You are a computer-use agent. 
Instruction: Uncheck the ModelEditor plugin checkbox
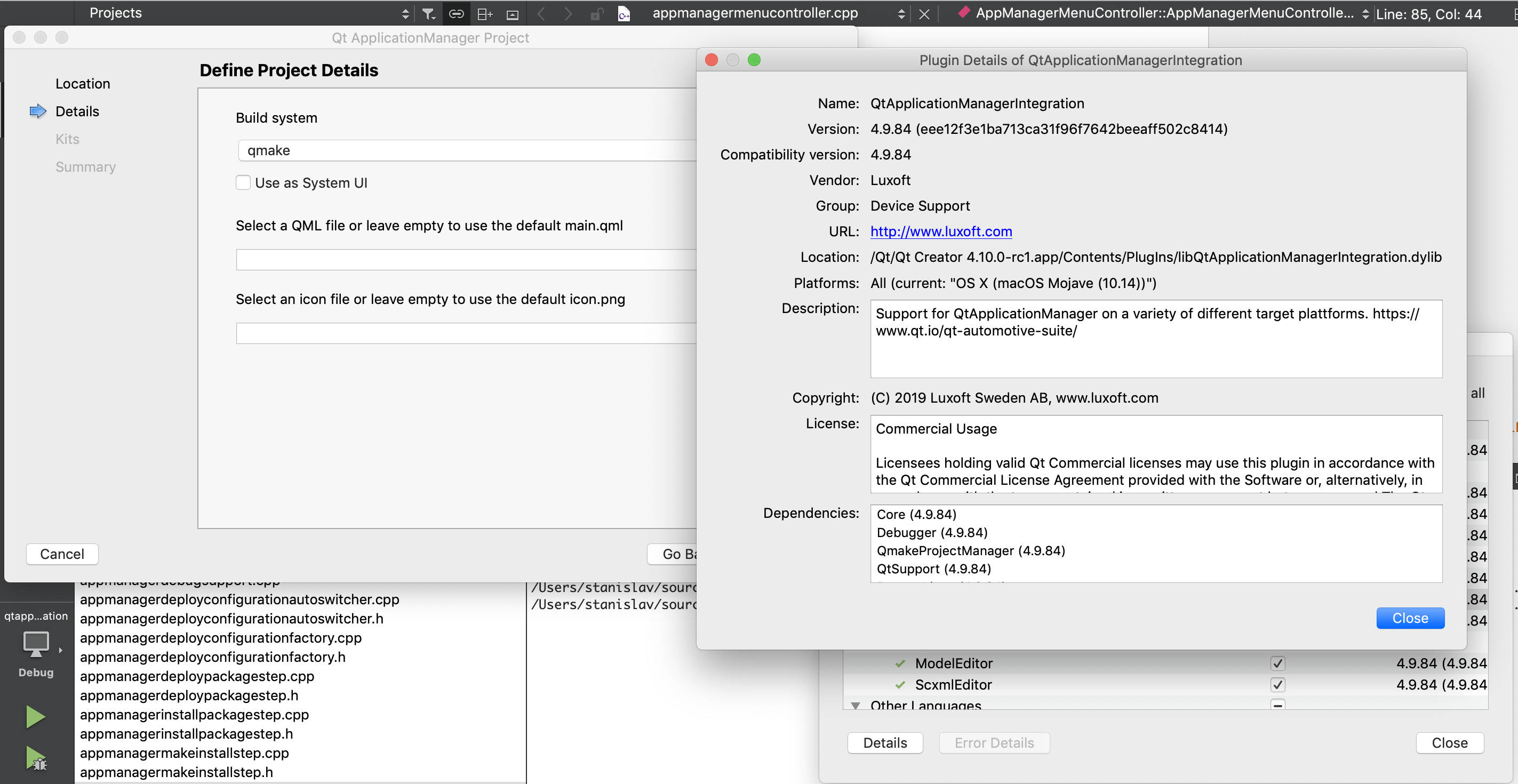coord(1277,663)
